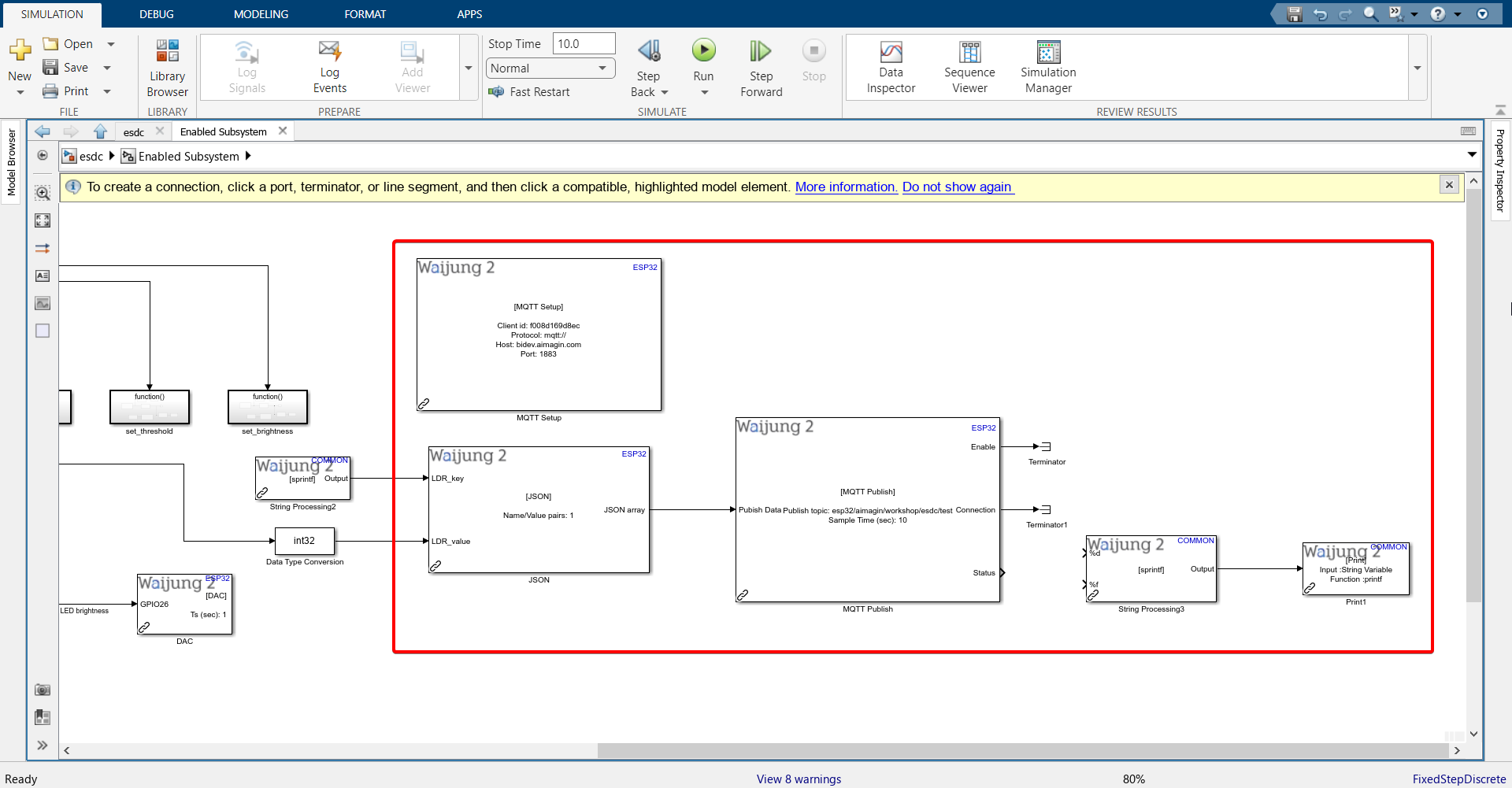Screen dimensions: 1512x788
Task: Click the Print icon
Action: [50, 91]
